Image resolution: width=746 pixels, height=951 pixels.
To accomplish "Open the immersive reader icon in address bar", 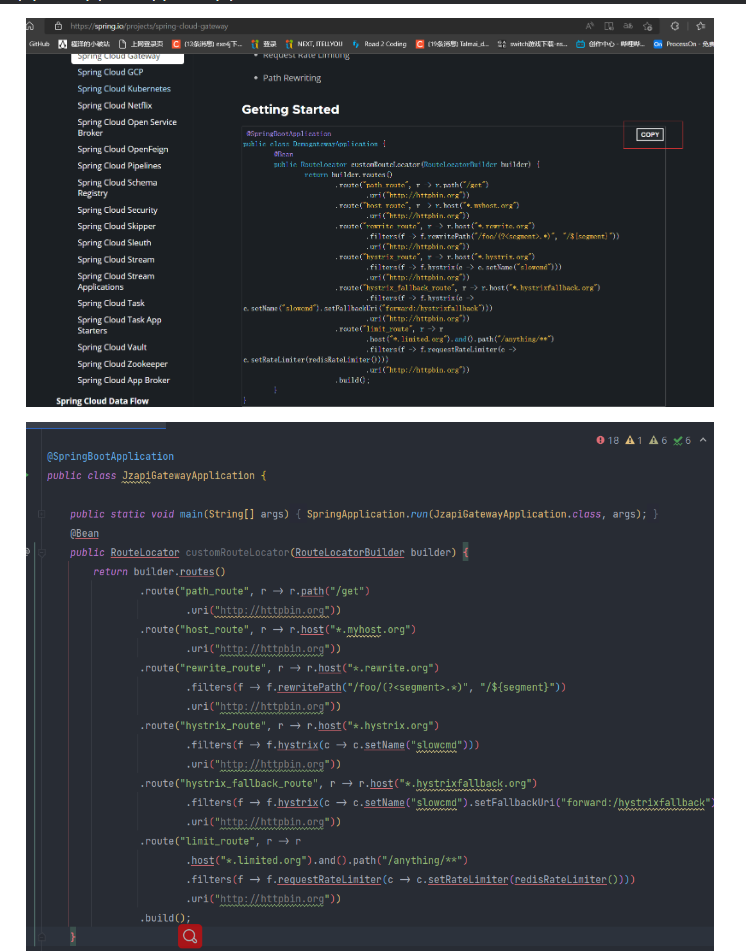I will (x=609, y=26).
